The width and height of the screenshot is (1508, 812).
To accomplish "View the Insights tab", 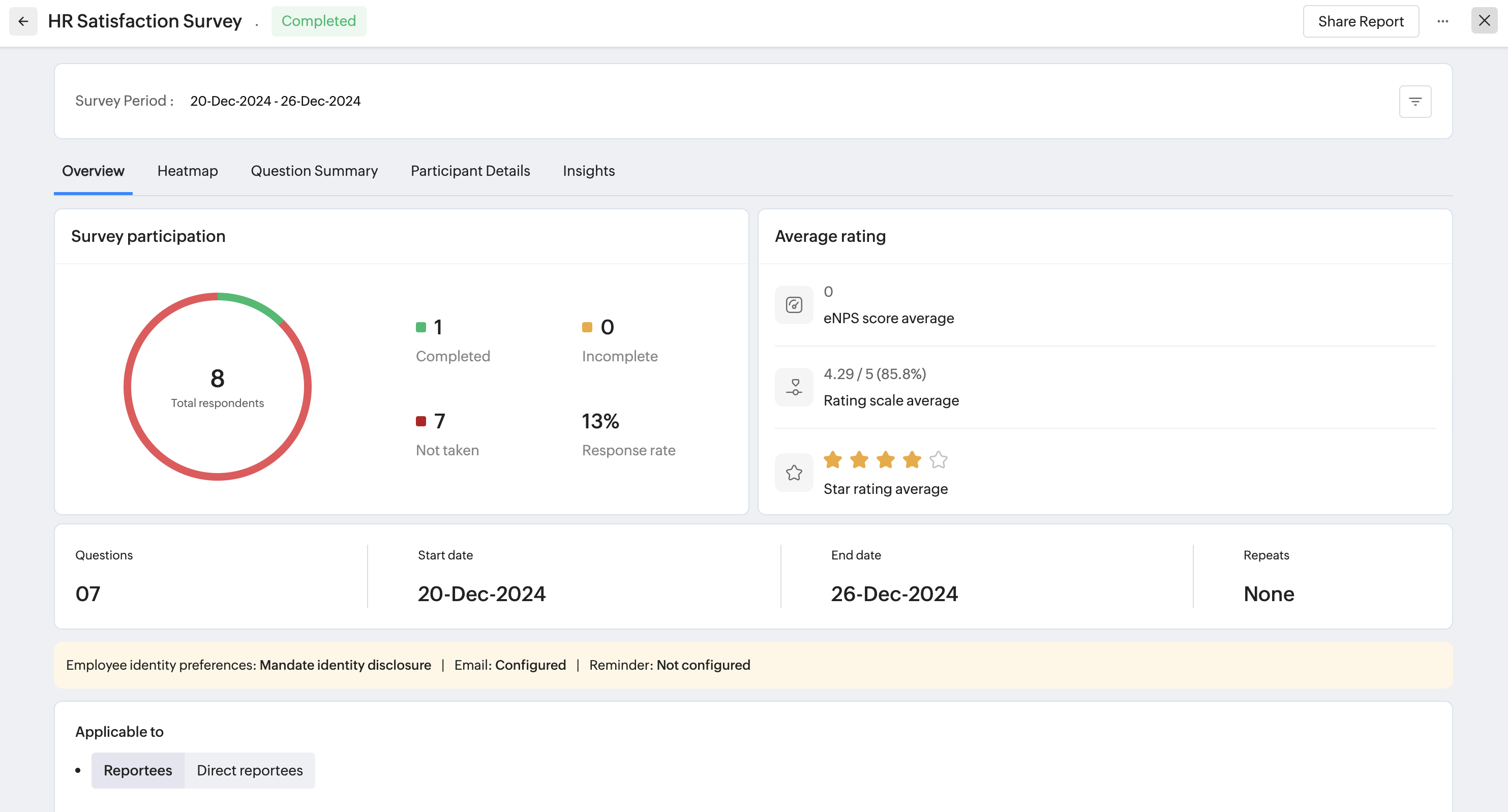I will [588, 171].
